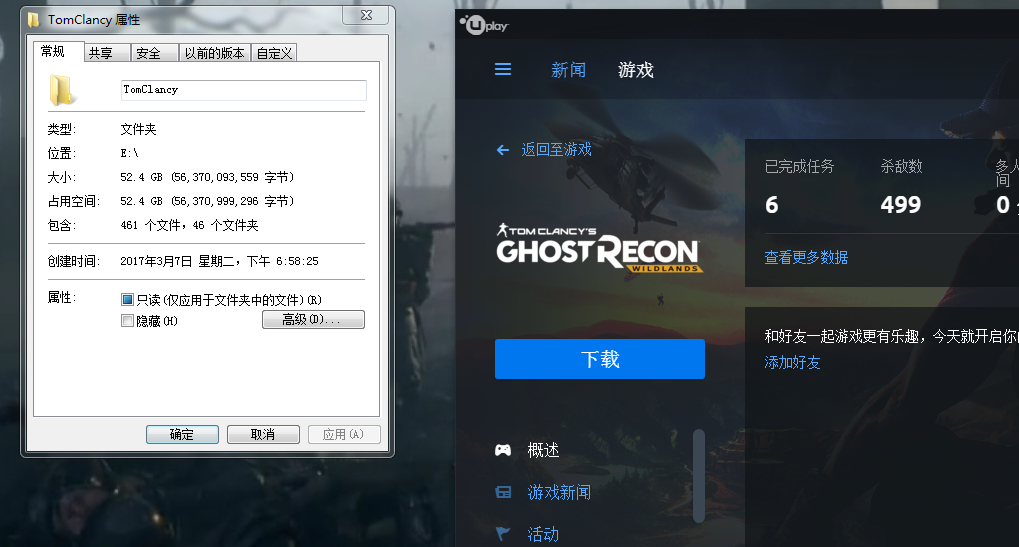1019x547 pixels.
Task: Click the back arrow next to 返回至游戏
Action: pos(502,150)
